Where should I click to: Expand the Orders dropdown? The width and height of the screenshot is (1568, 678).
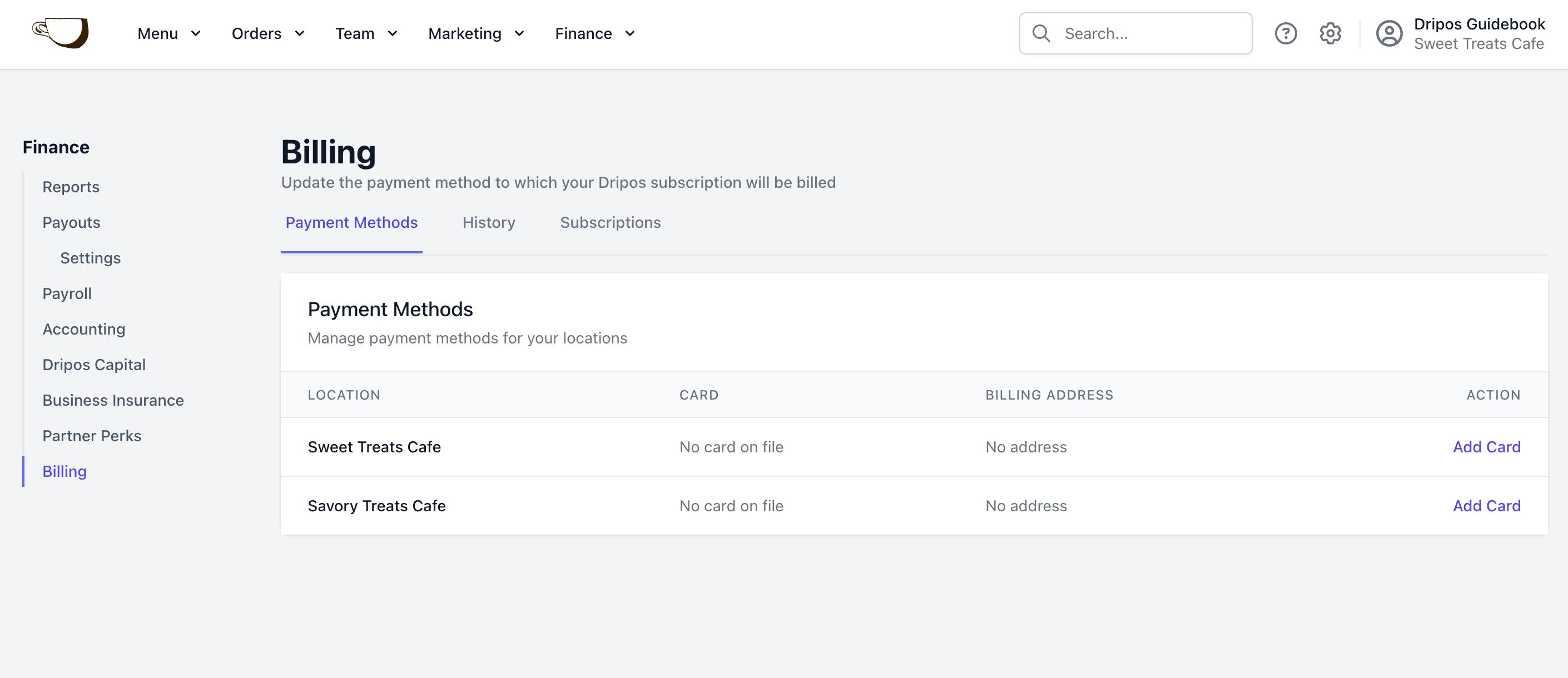click(268, 33)
